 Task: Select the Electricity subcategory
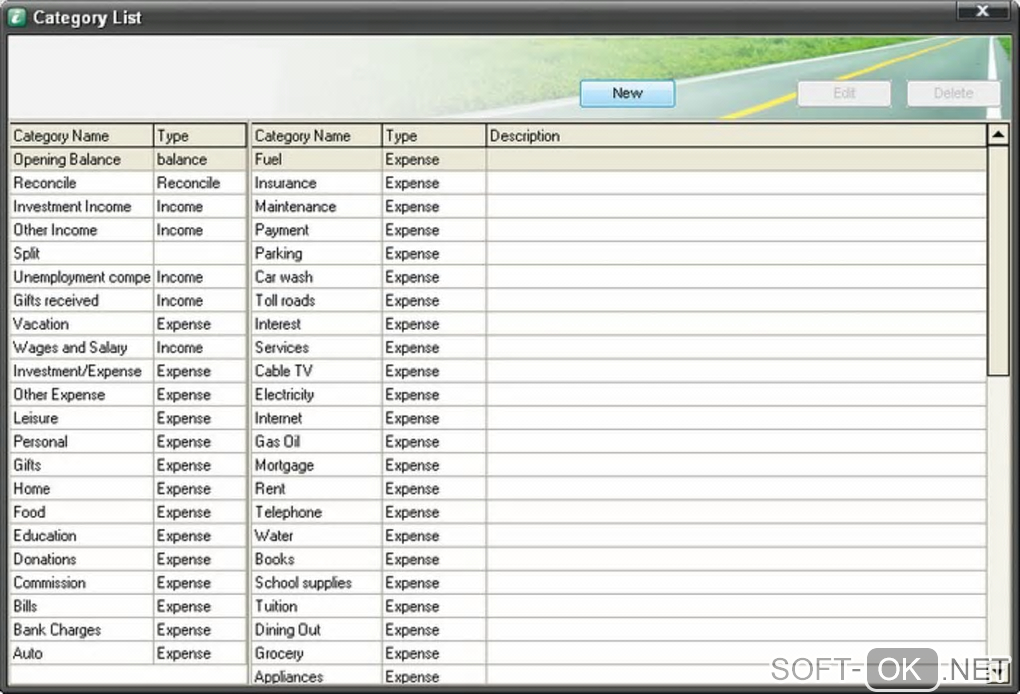pos(619,394)
